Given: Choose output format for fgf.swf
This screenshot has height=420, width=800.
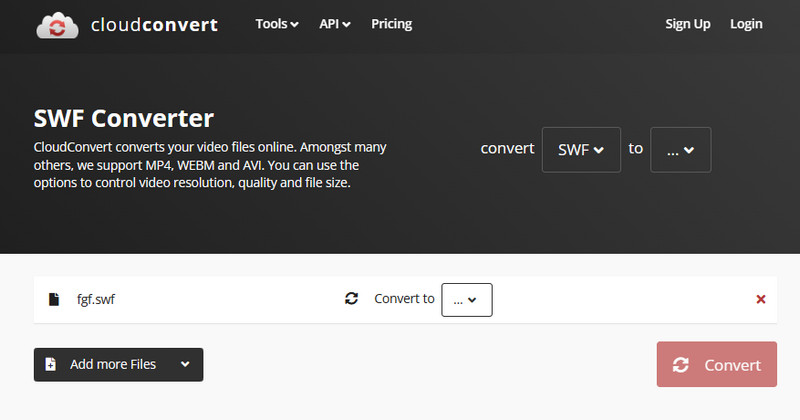Looking at the screenshot, I should pos(466,299).
